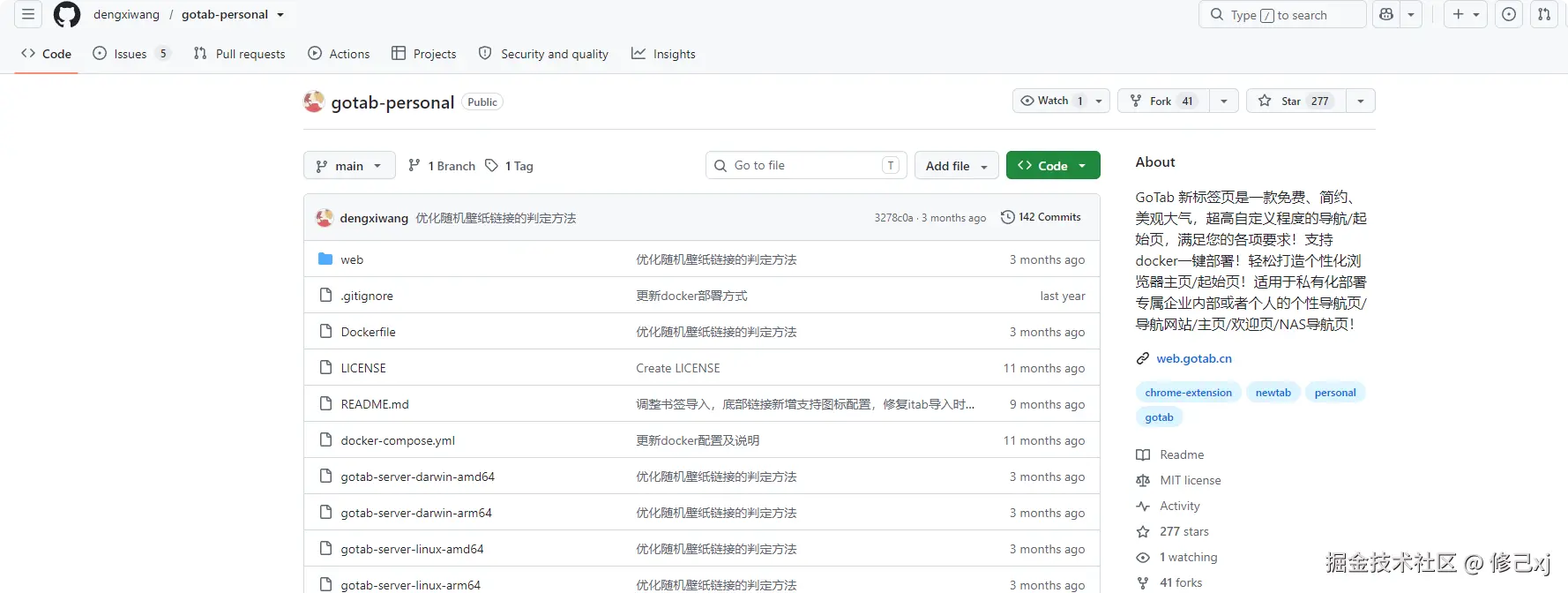The image size is (1568, 593).
Task: Open the web.gotab.cn website link
Action: tap(1194, 358)
